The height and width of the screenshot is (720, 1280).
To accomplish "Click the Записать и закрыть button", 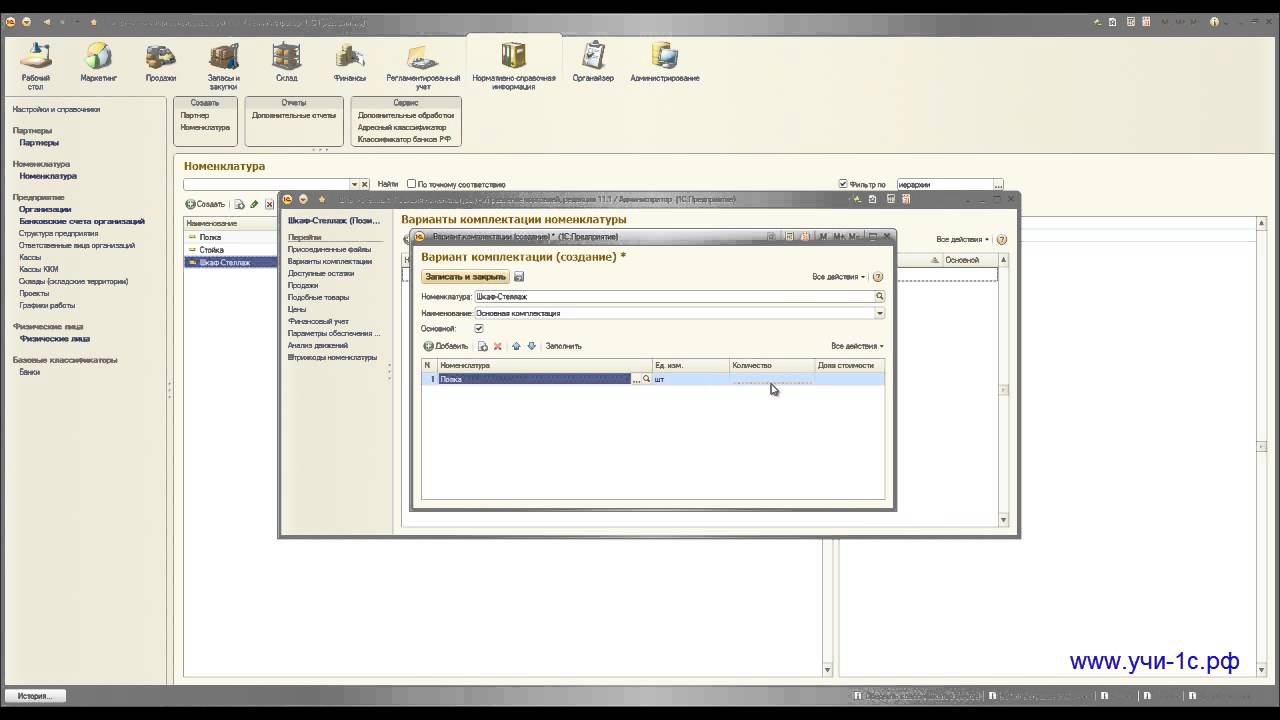I will pos(465,277).
